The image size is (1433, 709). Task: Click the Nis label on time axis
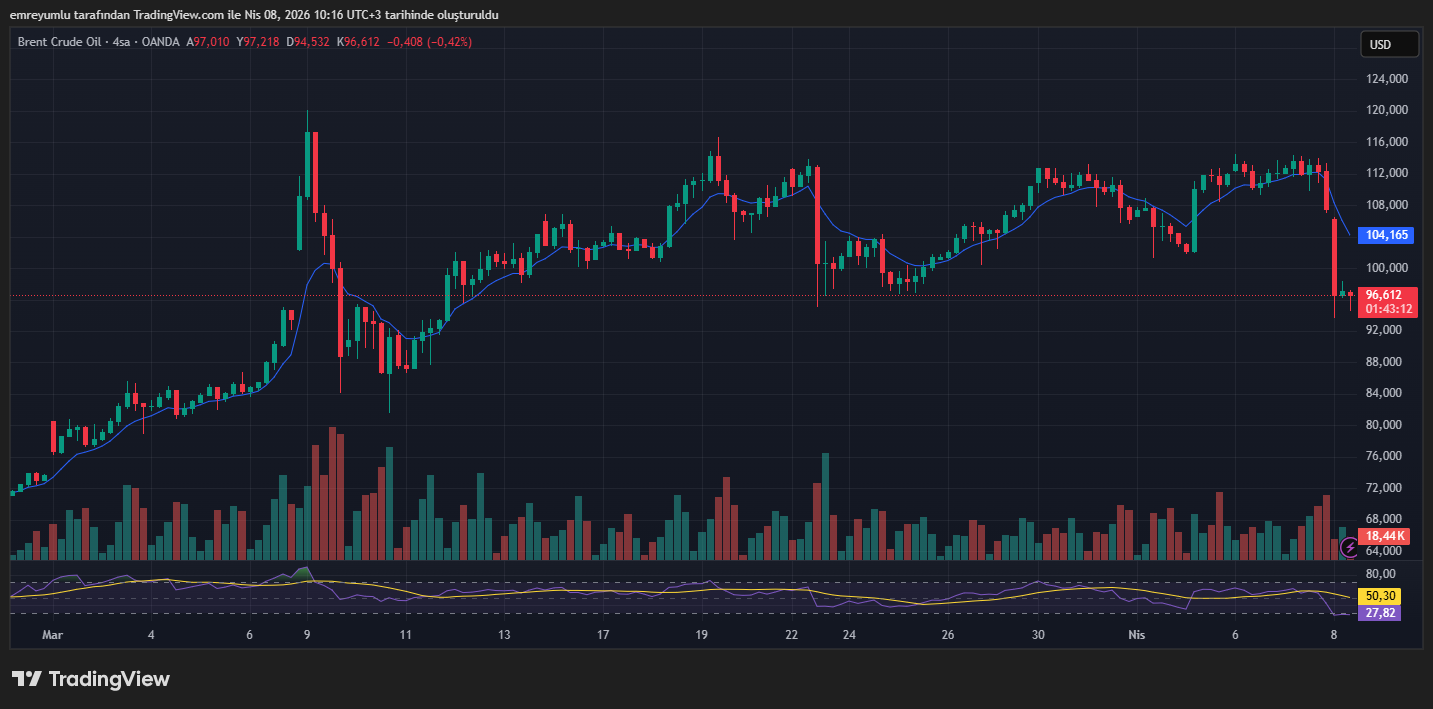point(1136,635)
